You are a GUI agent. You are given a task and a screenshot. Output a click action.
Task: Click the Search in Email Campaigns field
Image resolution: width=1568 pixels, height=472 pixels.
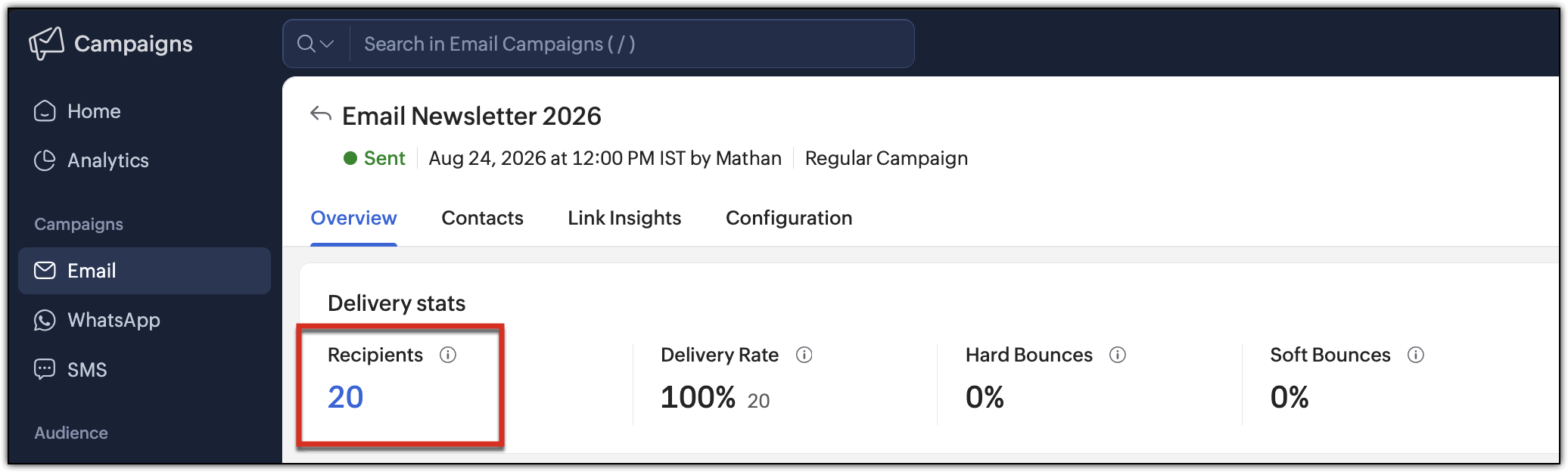(632, 44)
